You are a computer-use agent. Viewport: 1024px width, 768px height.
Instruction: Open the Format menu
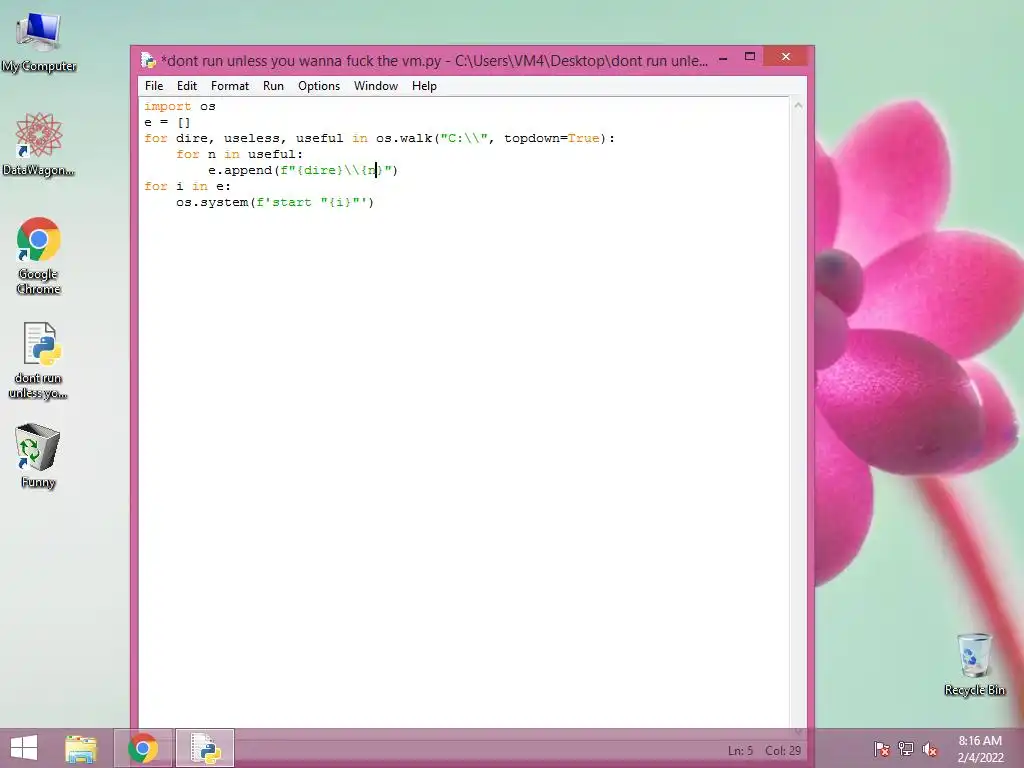[x=230, y=86]
